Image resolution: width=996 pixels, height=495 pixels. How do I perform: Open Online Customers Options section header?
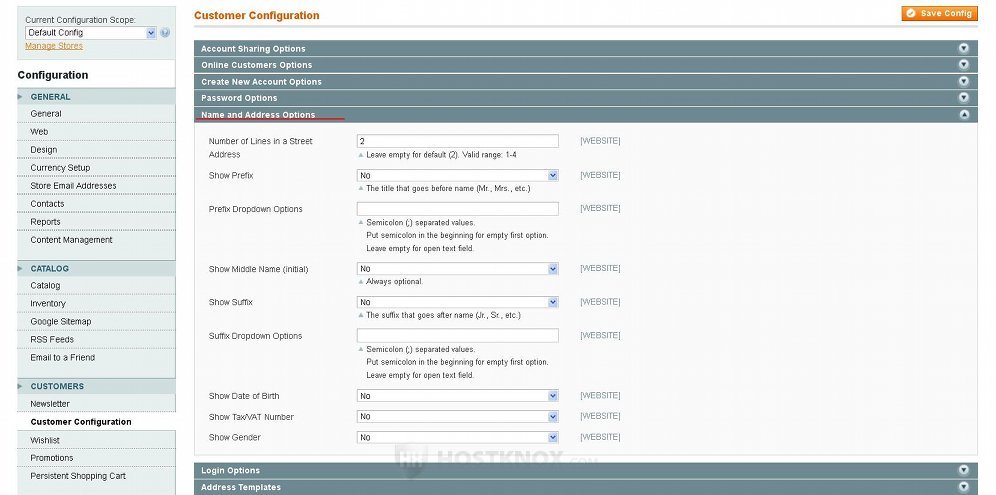(586, 65)
